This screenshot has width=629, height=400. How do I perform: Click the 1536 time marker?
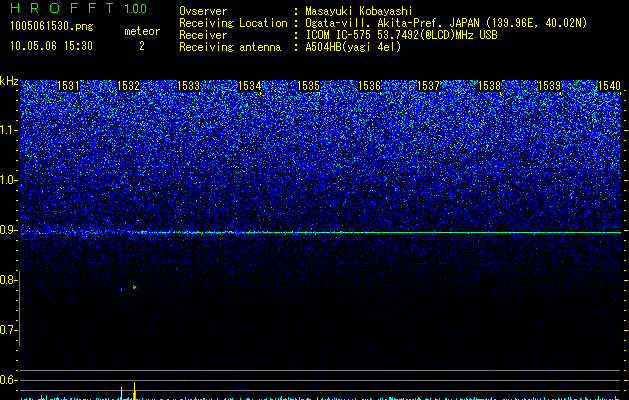[369, 86]
